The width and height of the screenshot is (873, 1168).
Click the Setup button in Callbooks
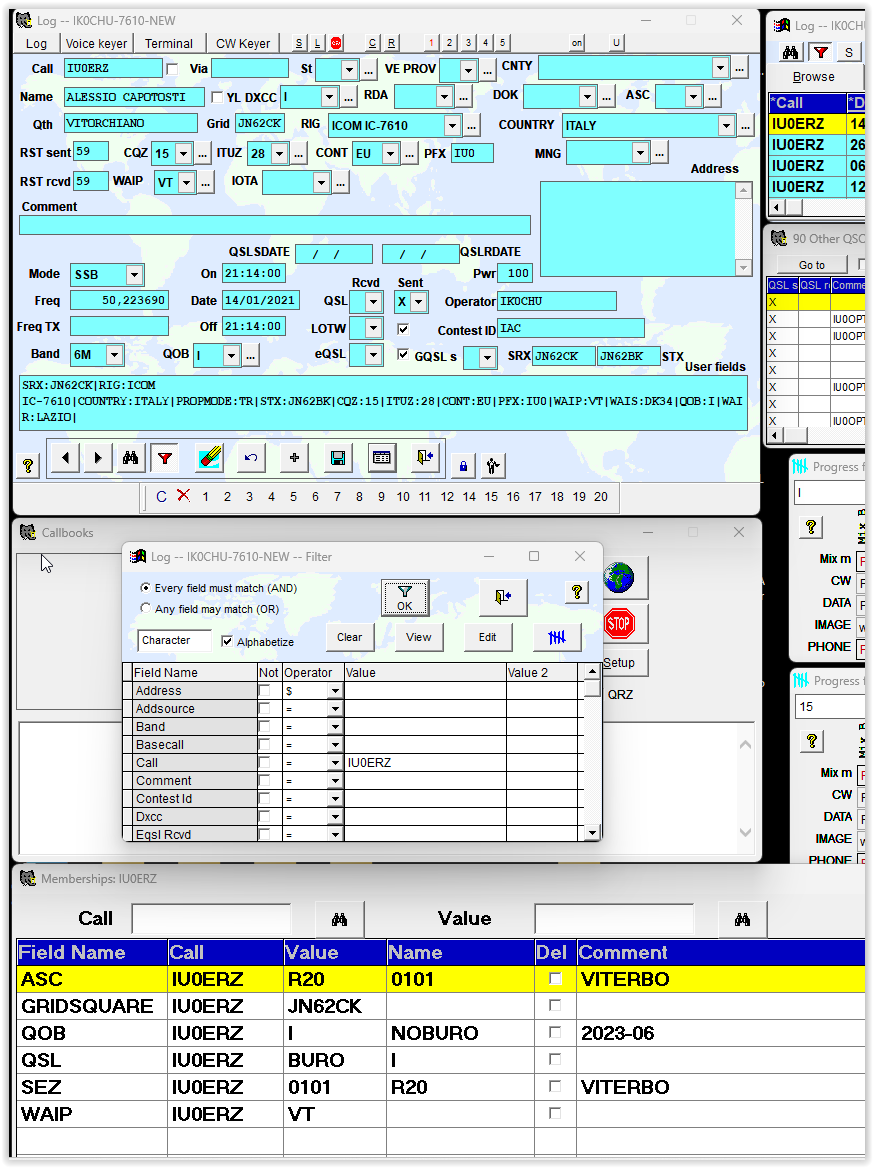coord(619,662)
